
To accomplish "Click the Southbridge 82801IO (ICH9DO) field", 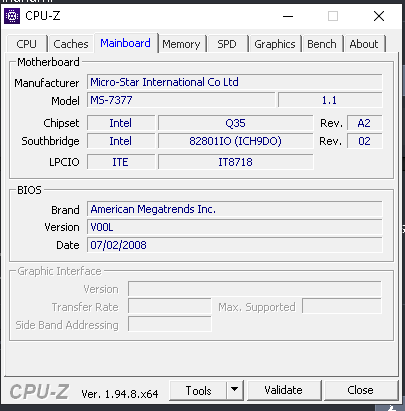I will 236,141.
